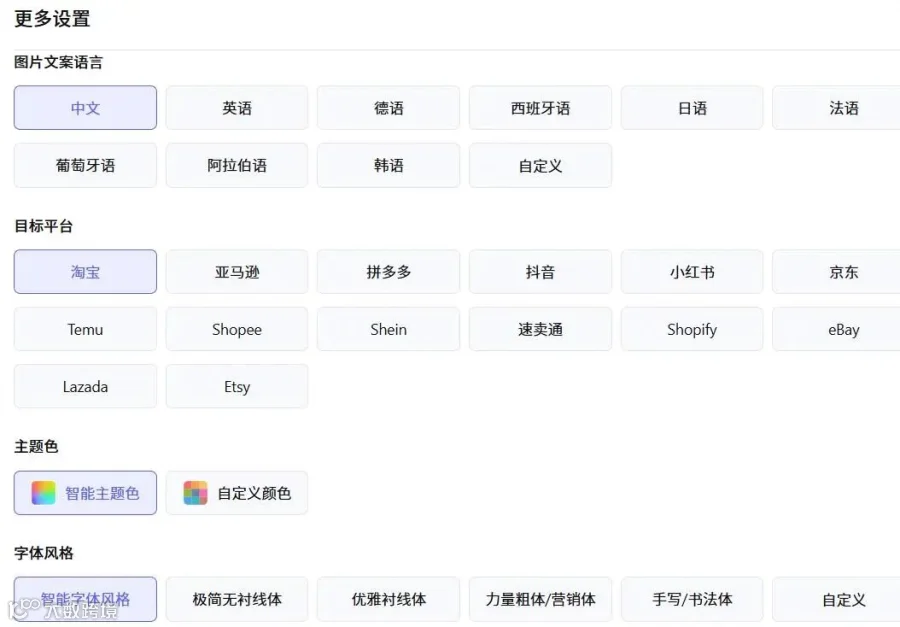Viewport: 900px width, 627px height.
Task: Select 智能字体风格 font style
Action: 85,599
